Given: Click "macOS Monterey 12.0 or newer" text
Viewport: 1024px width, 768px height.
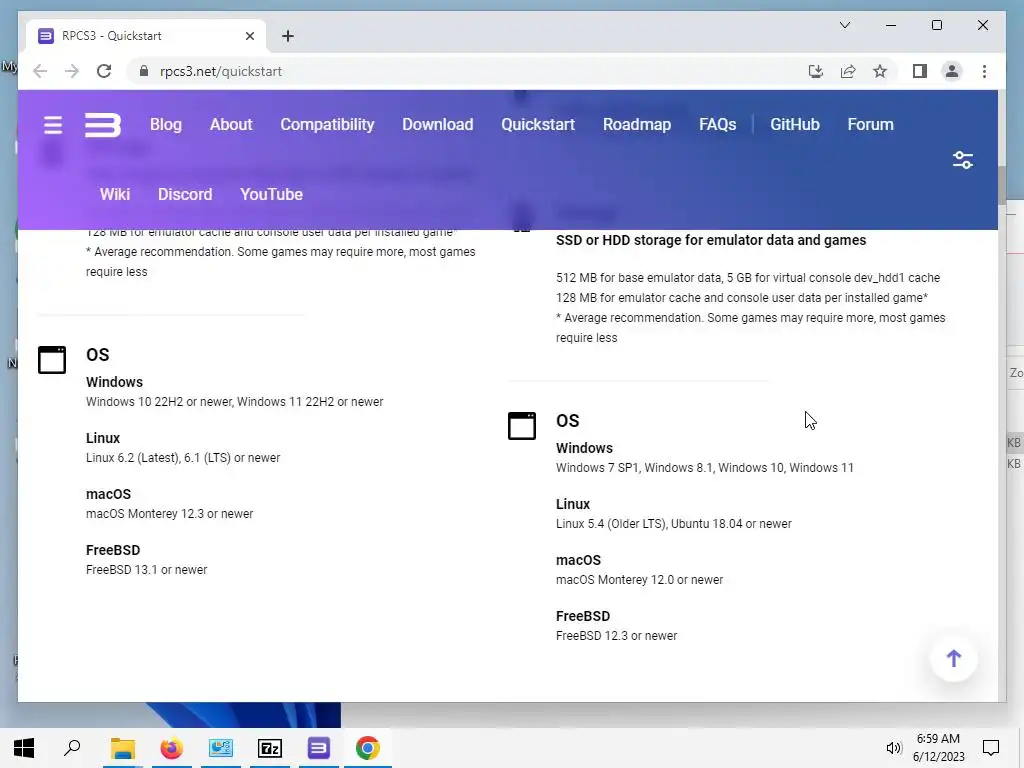Looking at the screenshot, I should (639, 580).
